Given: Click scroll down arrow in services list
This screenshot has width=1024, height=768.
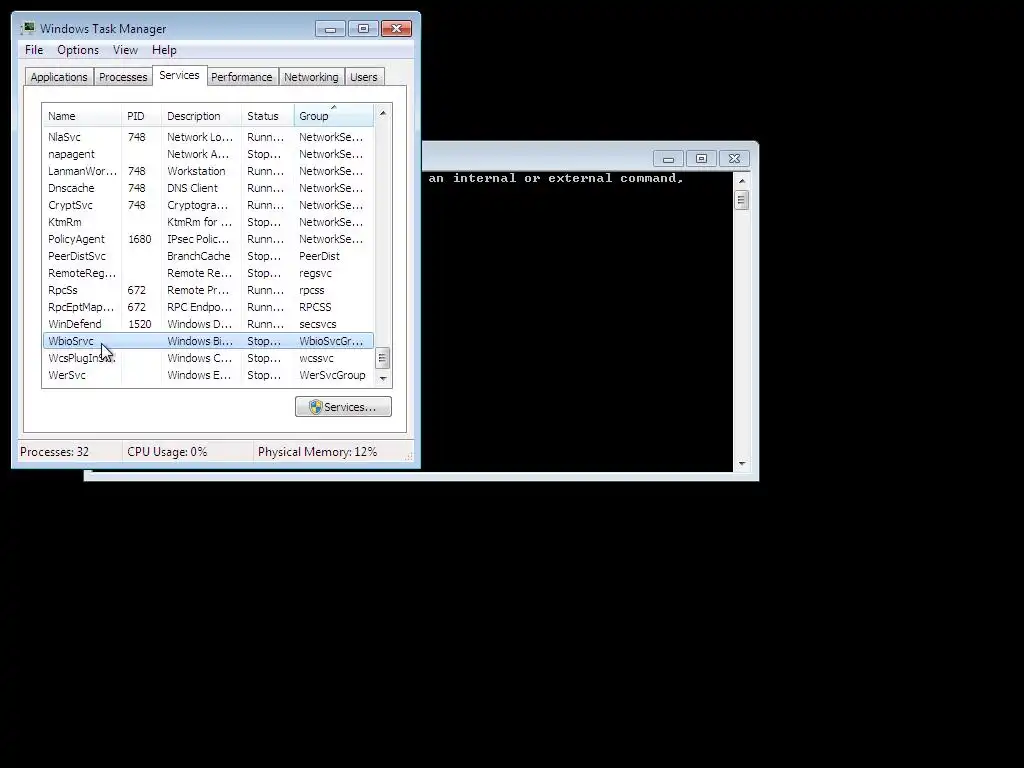Looking at the screenshot, I should tap(383, 379).
